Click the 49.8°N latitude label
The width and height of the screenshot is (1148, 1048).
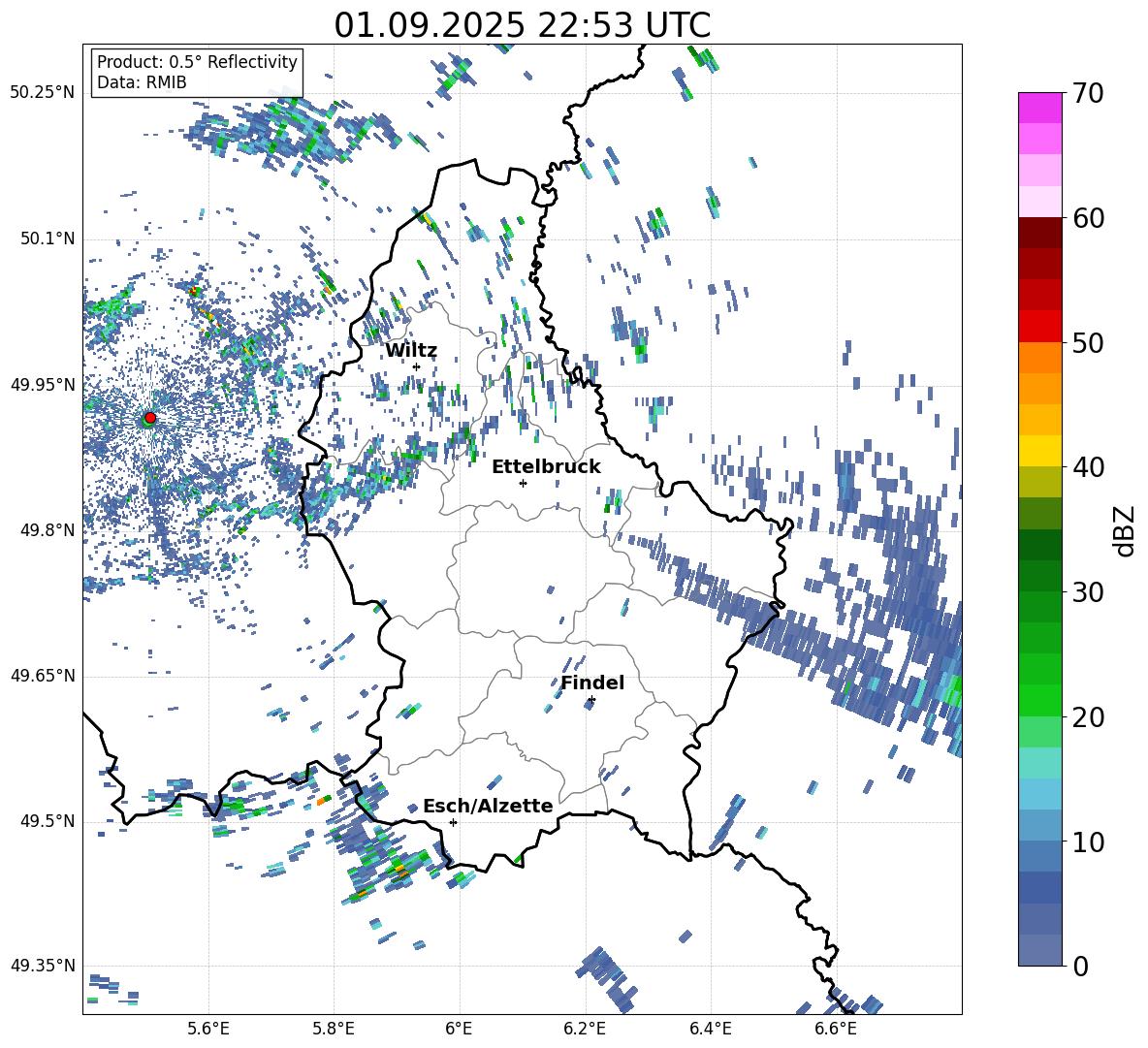47,530
